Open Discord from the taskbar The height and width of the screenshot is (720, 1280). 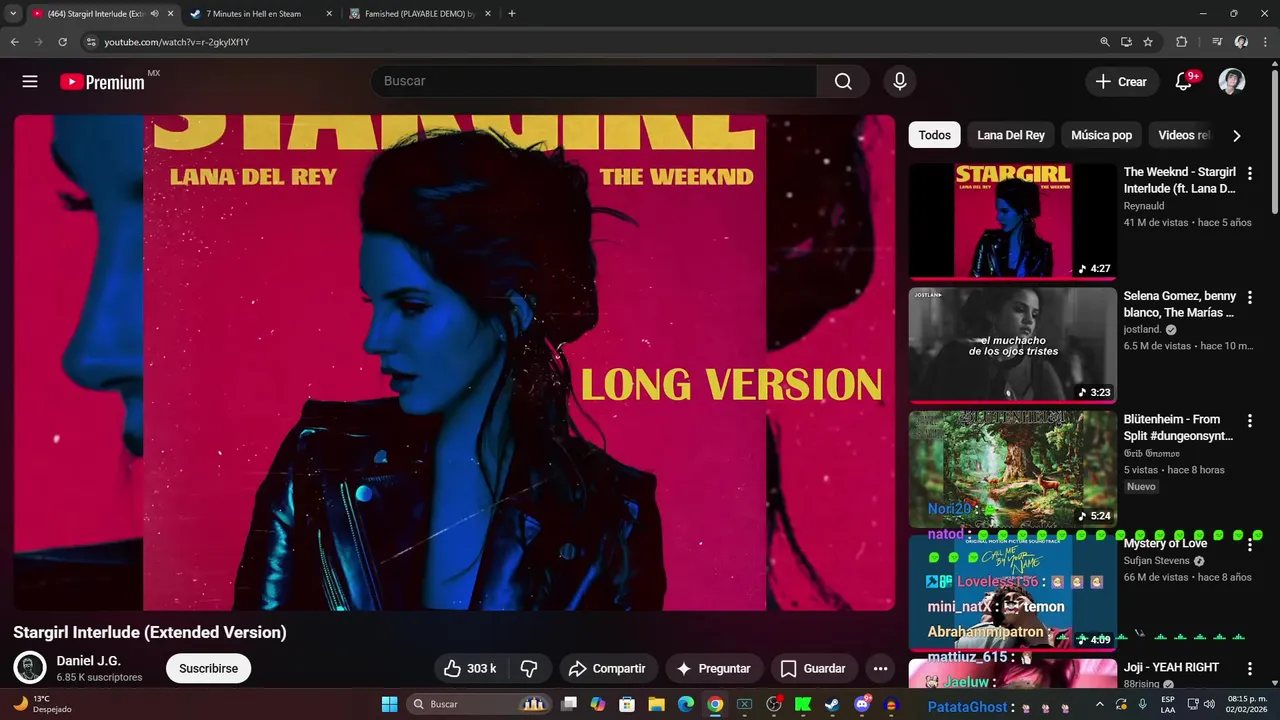(x=862, y=705)
